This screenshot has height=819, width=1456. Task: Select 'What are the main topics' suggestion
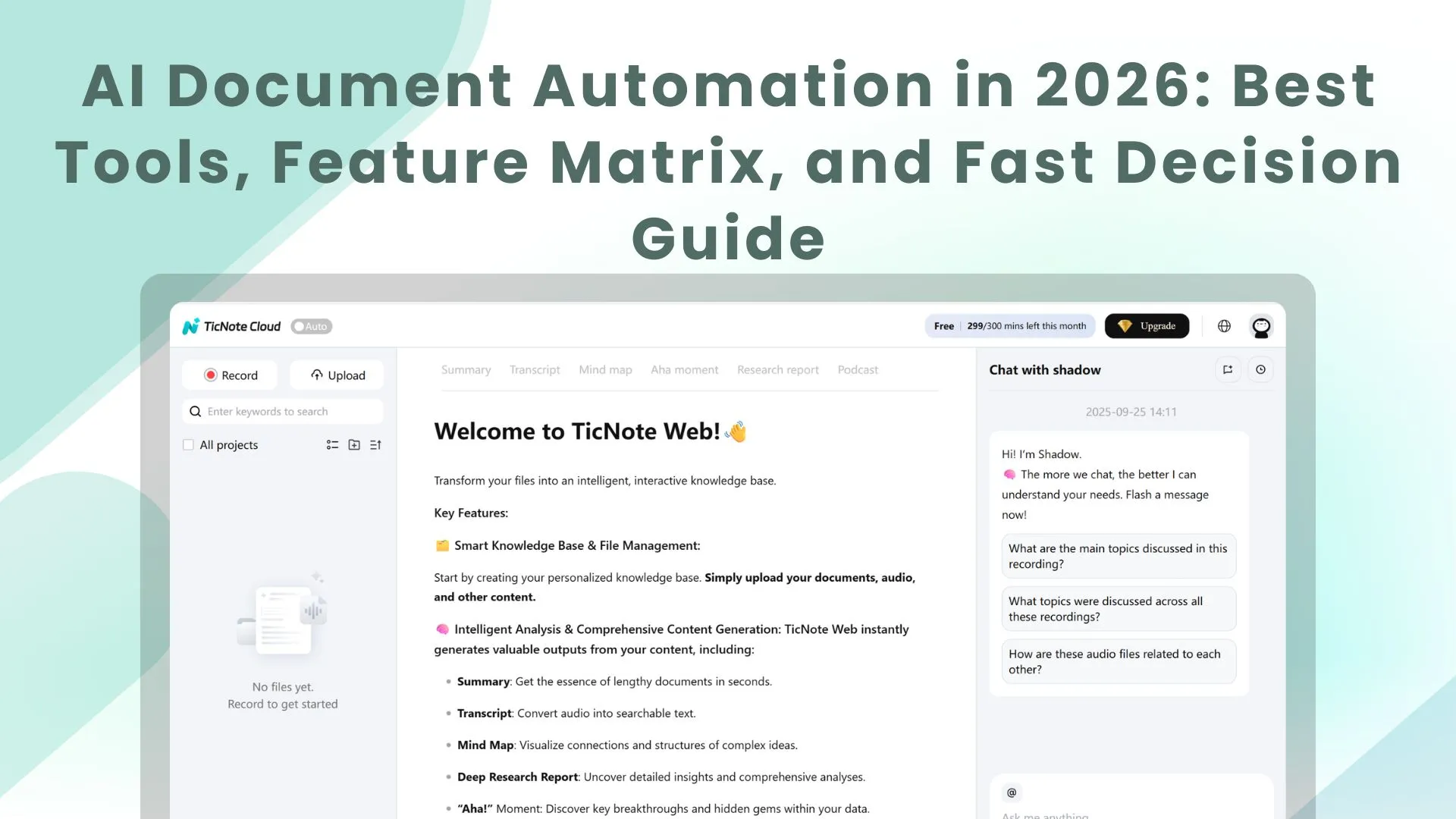pos(1118,556)
